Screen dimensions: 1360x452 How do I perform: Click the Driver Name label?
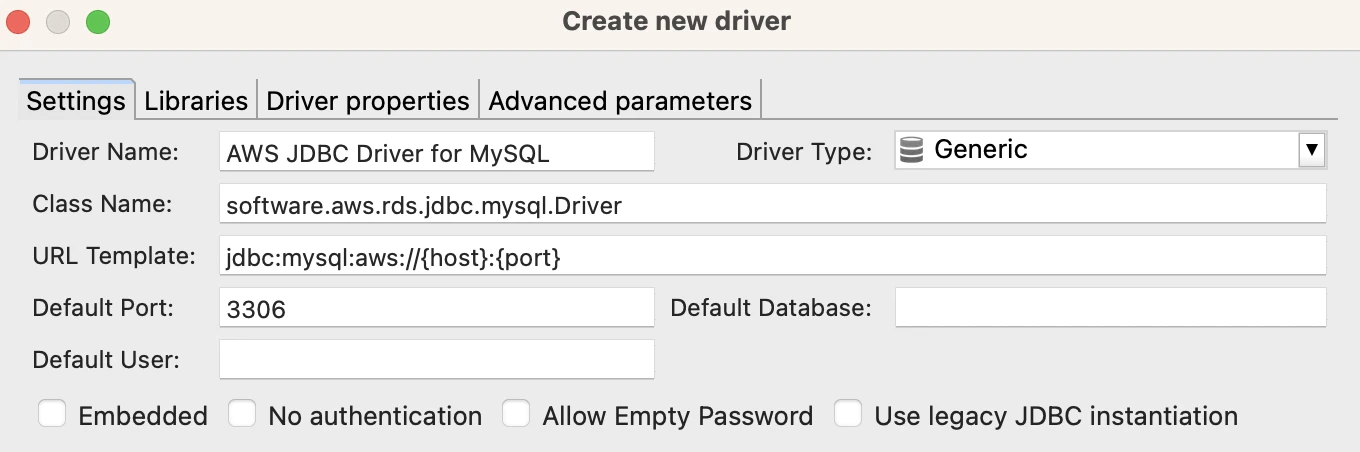105,152
